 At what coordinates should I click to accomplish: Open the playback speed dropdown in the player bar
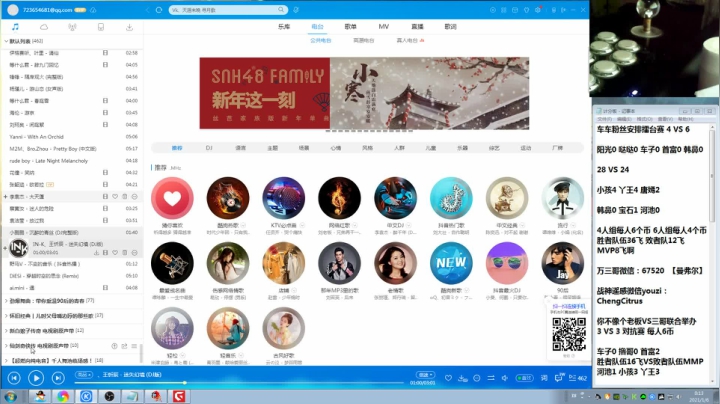pyautogui.click(x=425, y=375)
